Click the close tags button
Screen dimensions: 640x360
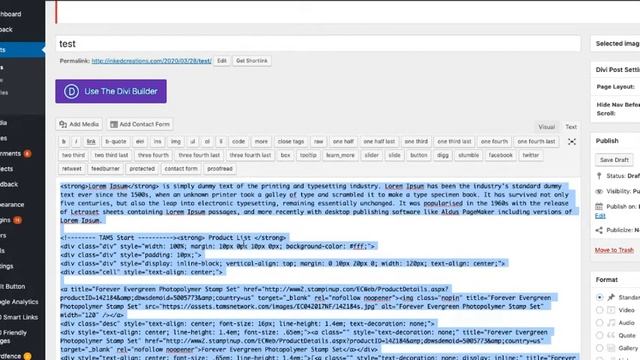click(291, 142)
